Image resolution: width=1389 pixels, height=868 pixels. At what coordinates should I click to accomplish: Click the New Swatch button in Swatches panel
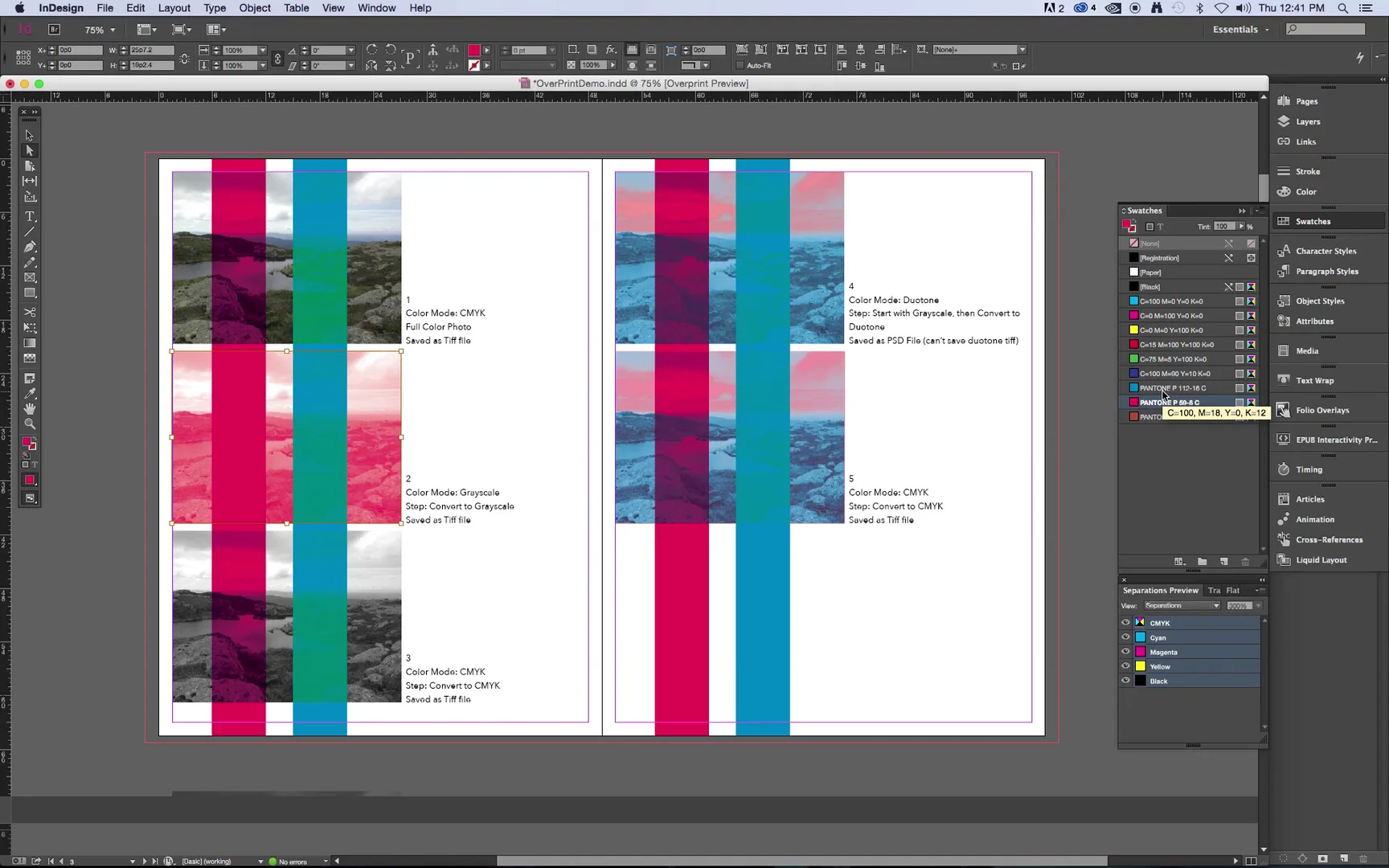click(1223, 562)
